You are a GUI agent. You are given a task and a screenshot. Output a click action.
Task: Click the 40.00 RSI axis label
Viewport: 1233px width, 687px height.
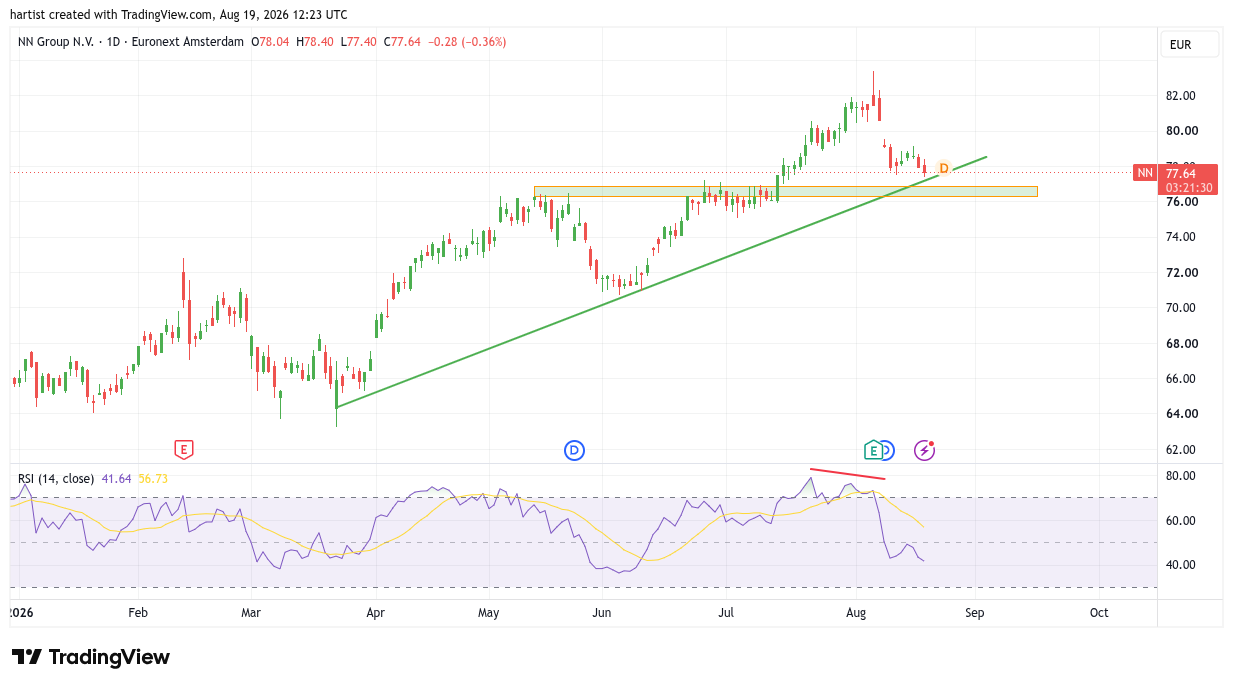pyautogui.click(x=1182, y=565)
